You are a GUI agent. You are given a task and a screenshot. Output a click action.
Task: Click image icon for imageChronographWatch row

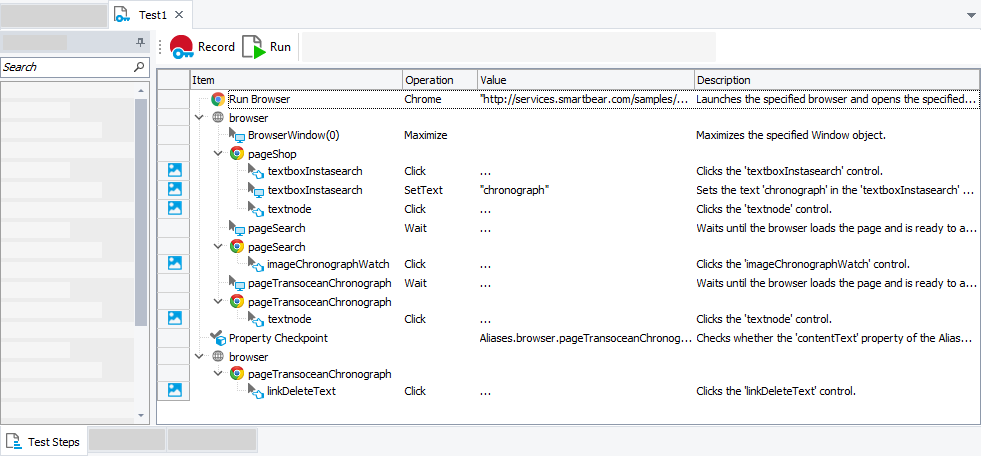coord(174,264)
